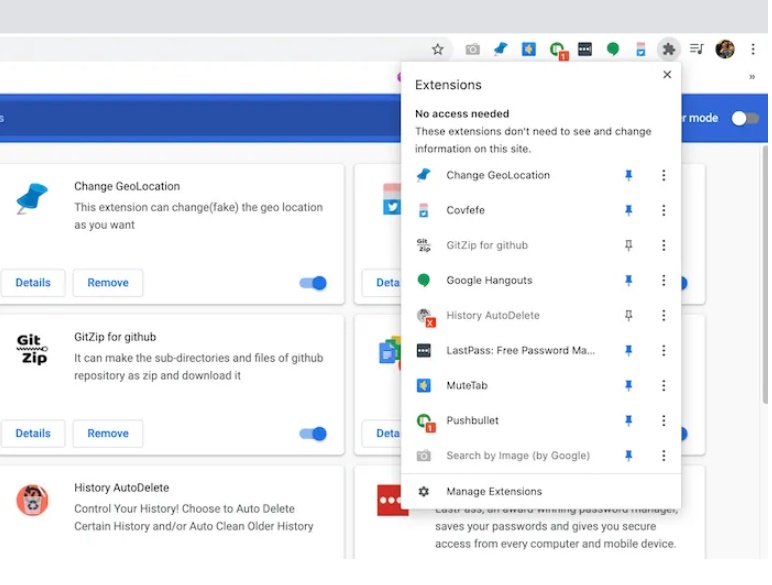The width and height of the screenshot is (772, 585).
Task: Open Details for GitZip for github card
Action: point(33,433)
